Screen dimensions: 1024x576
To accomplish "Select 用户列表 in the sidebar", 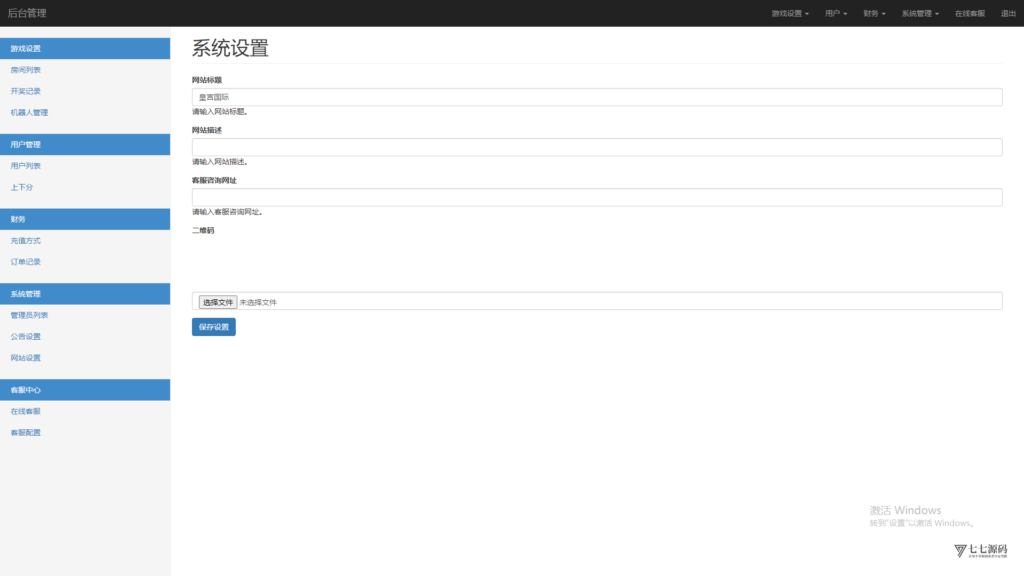I will point(26,166).
